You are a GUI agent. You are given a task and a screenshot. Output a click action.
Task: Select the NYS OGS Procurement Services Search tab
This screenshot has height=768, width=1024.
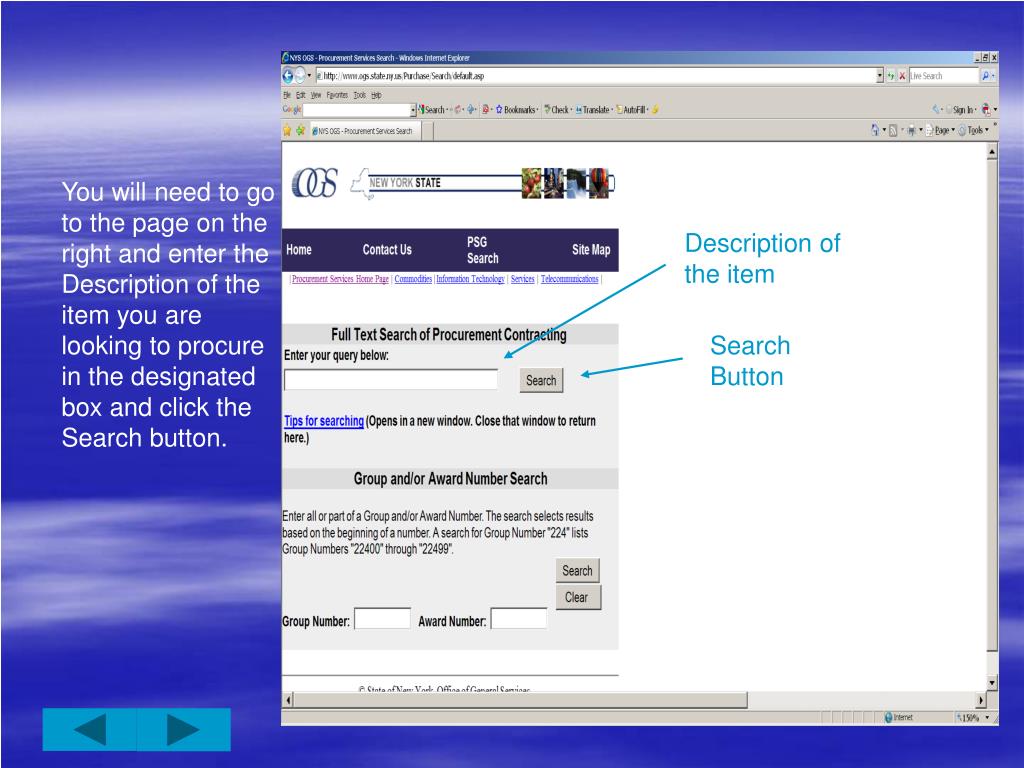click(x=364, y=131)
